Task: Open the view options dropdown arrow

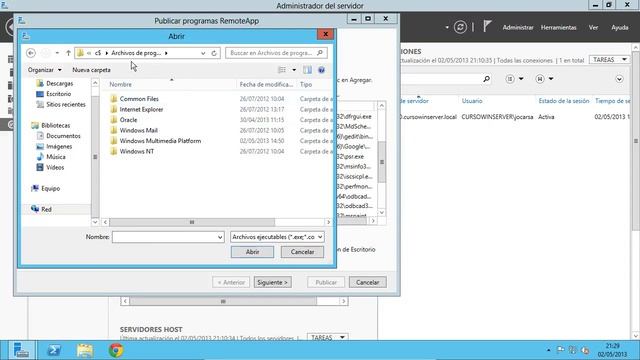Action: coord(294,70)
